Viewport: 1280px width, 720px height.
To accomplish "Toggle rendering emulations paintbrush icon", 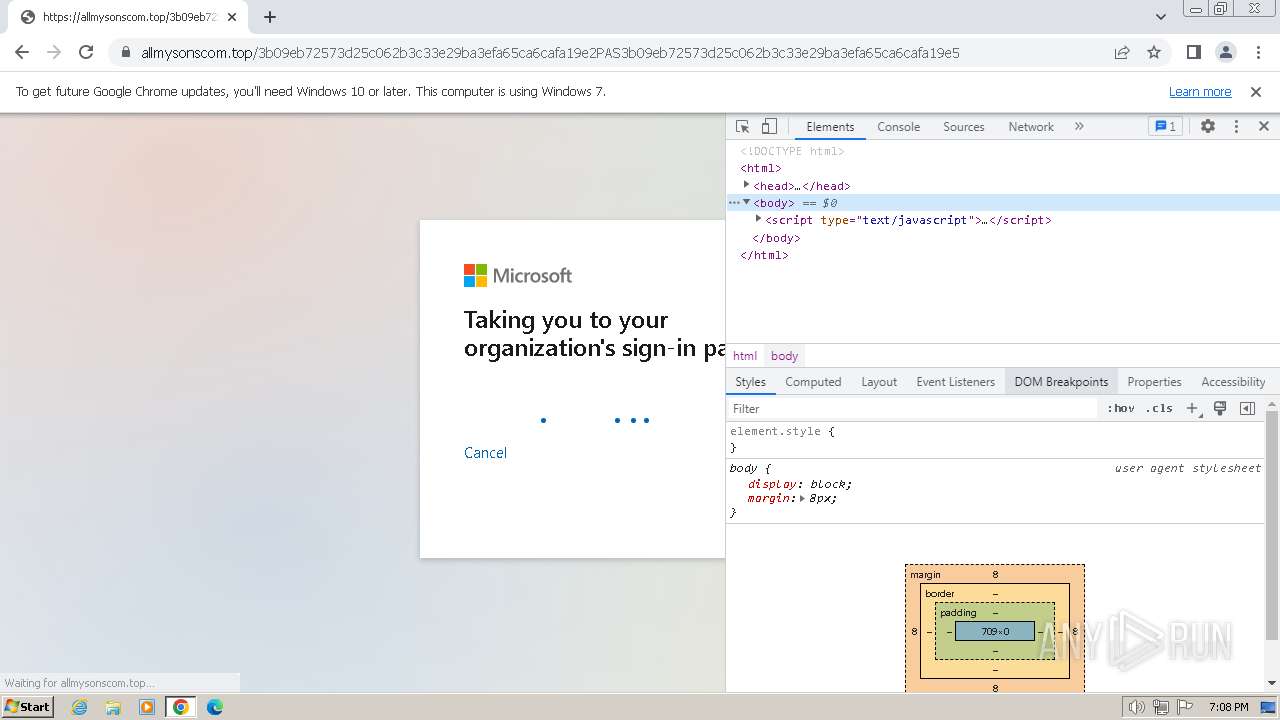I will (1220, 408).
